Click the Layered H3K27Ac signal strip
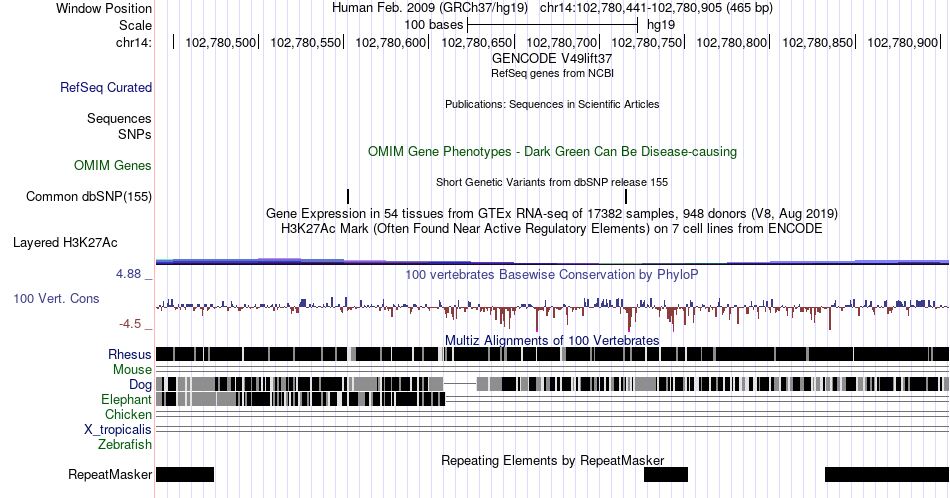950x498 pixels. [x=552, y=262]
